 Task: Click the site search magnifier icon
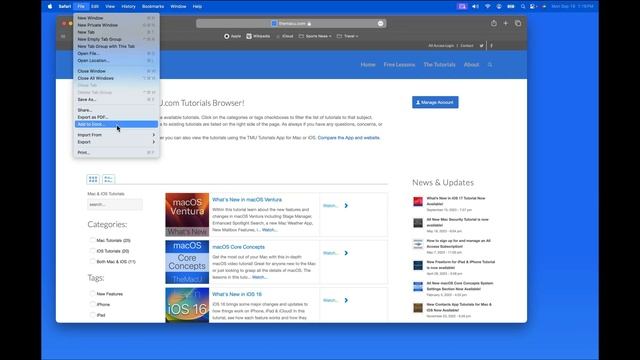(x=490, y=64)
